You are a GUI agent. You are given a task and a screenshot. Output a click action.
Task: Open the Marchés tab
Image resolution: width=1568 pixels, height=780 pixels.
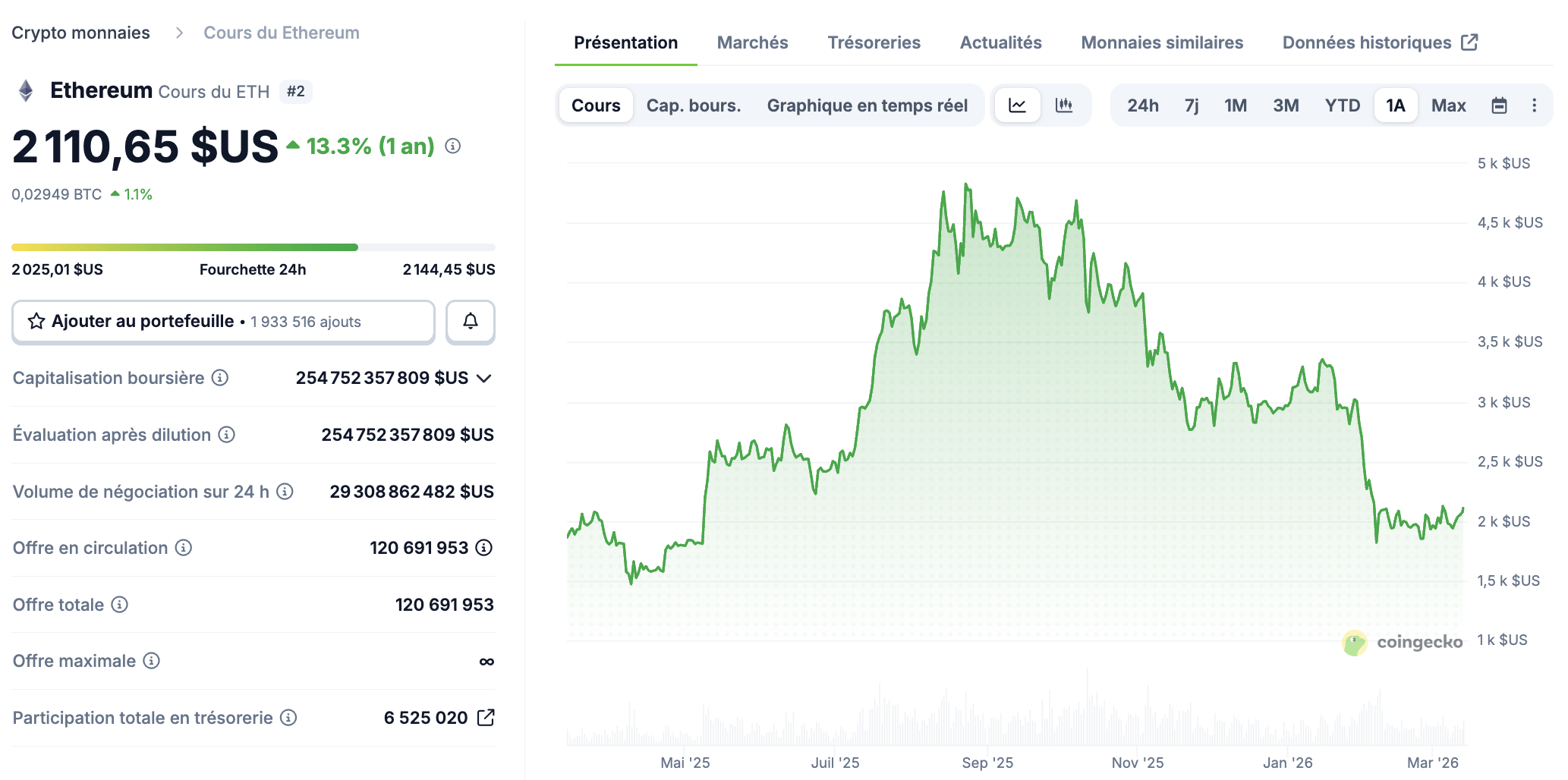click(x=752, y=42)
